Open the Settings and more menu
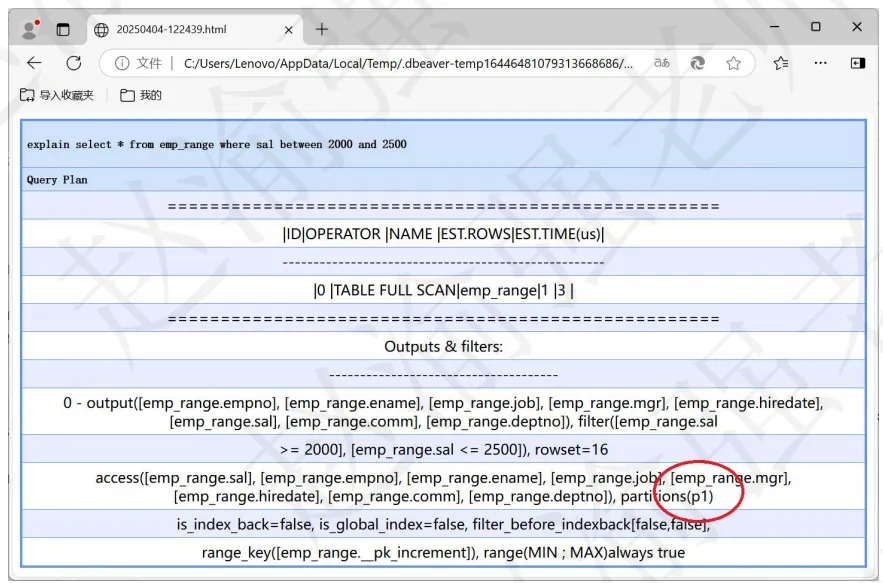Image resolution: width=883 pixels, height=583 pixels. [x=820, y=63]
